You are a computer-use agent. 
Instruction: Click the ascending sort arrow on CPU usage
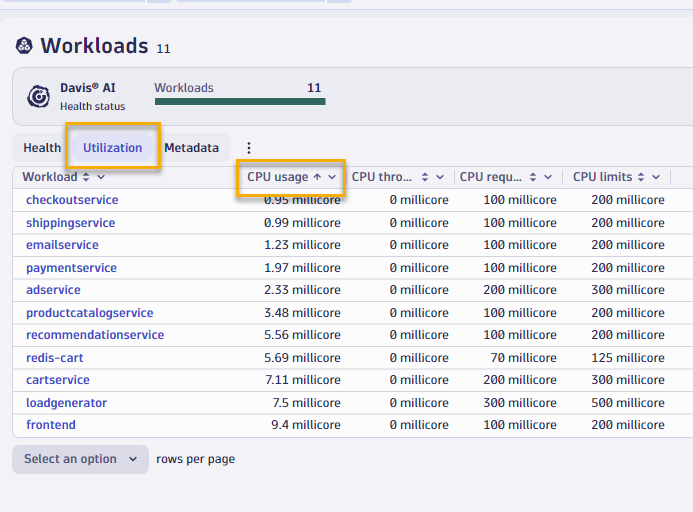(317, 177)
